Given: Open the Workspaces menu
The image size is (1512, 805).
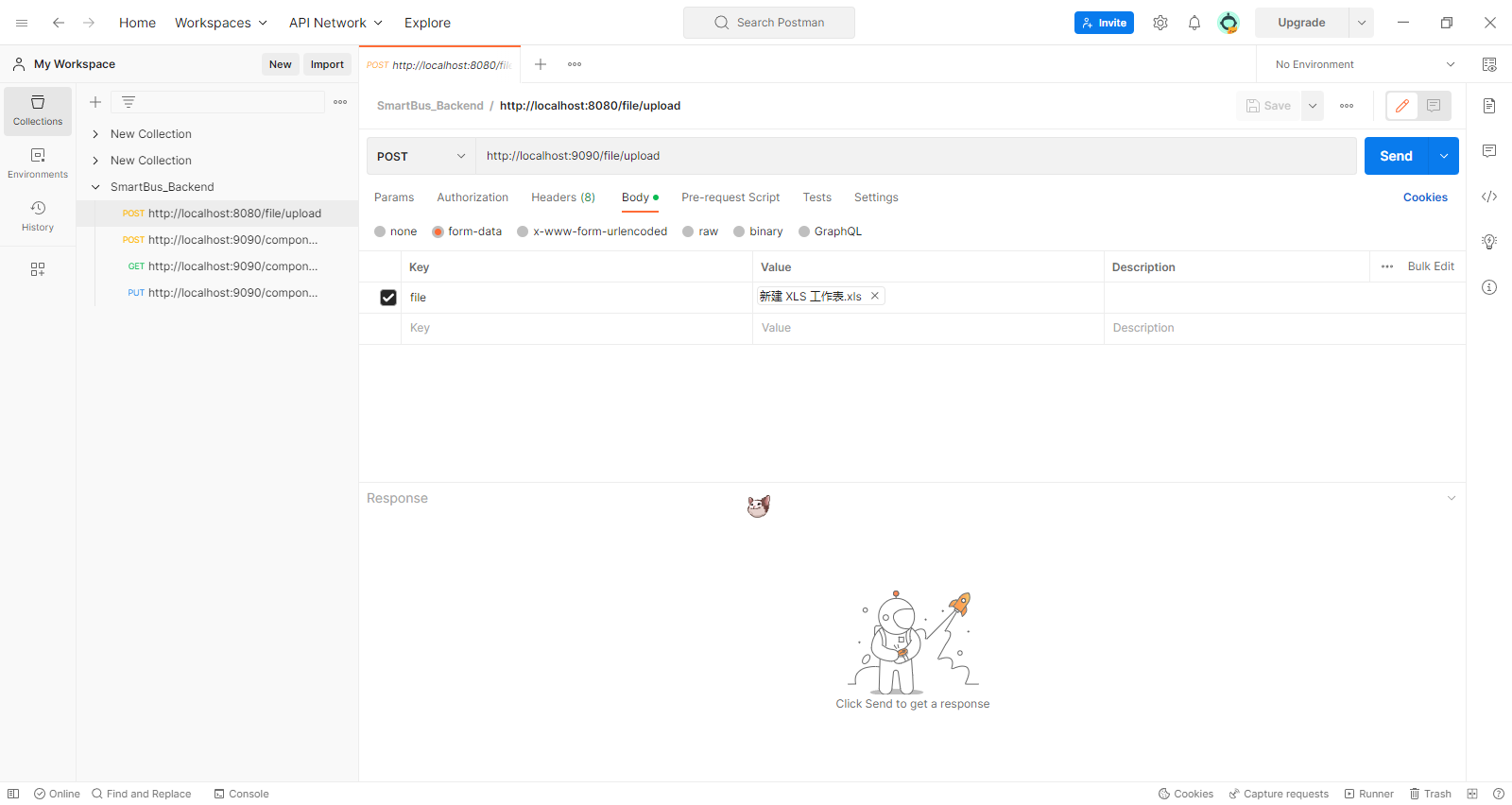Looking at the screenshot, I should pyautogui.click(x=221, y=23).
